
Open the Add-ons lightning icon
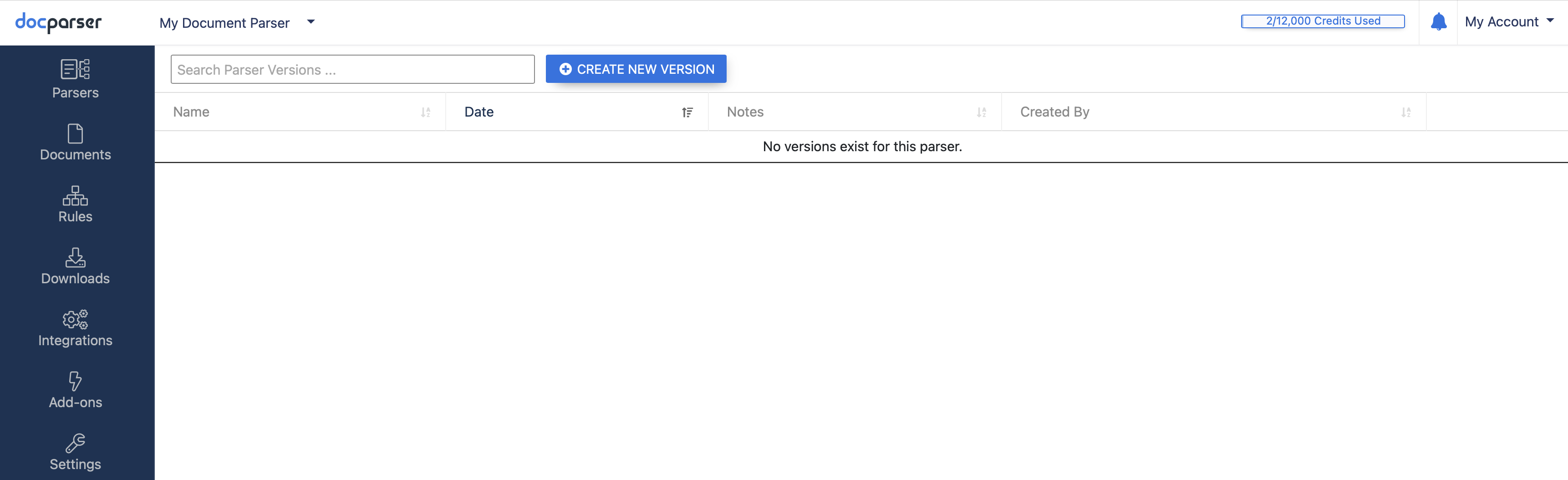(76, 381)
